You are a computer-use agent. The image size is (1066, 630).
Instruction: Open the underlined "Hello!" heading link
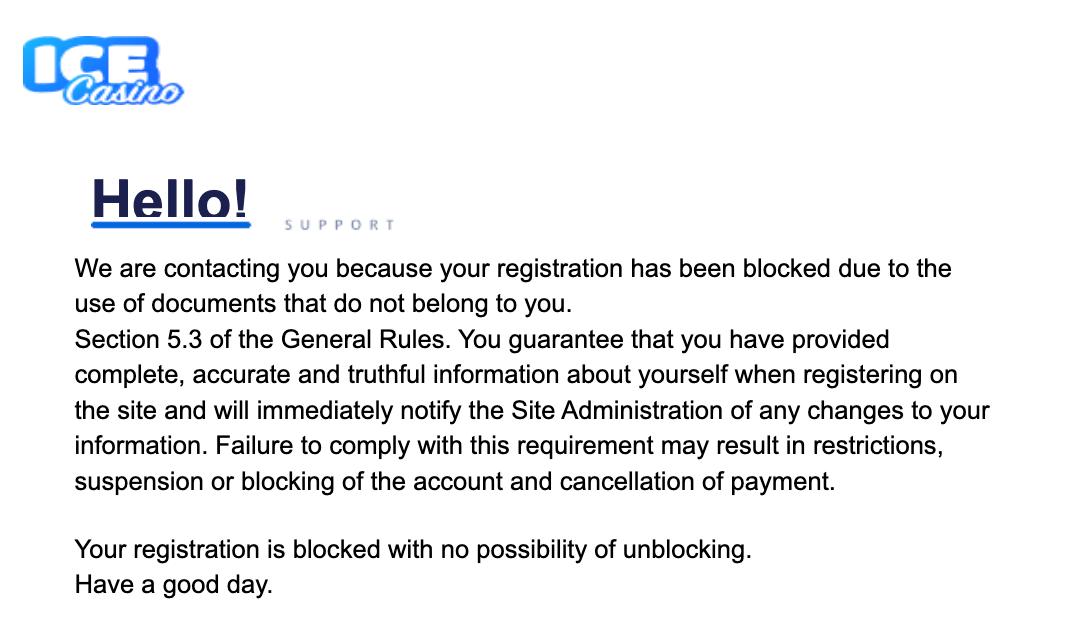coord(170,198)
